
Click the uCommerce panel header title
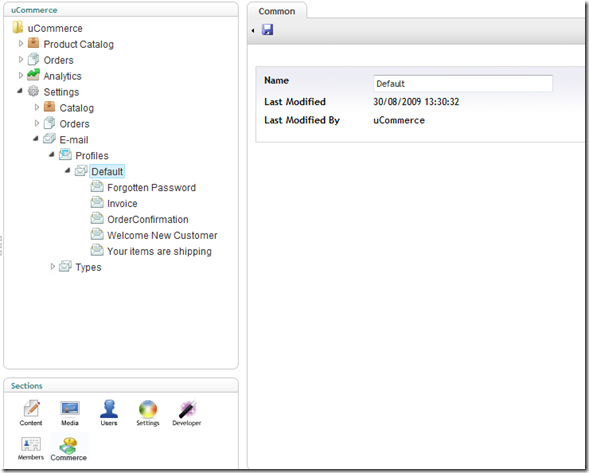(34, 10)
